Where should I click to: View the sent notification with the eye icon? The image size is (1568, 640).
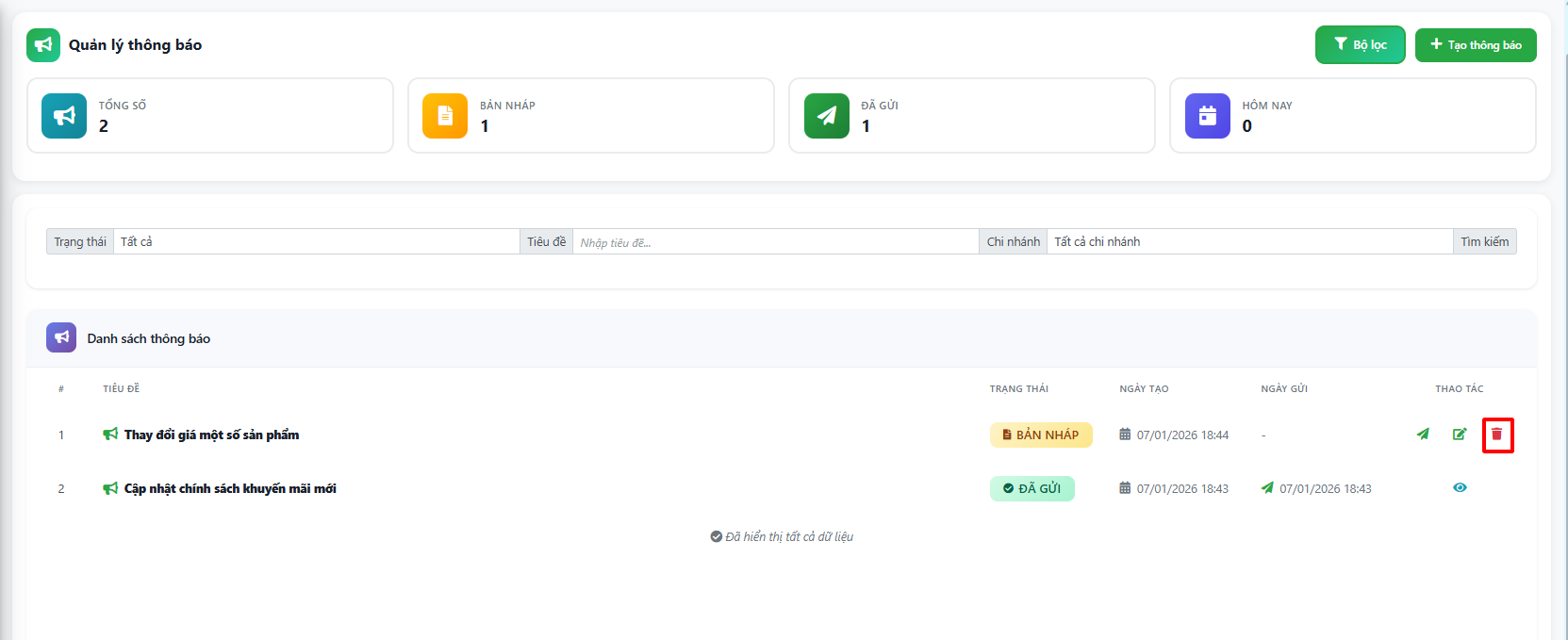(x=1460, y=488)
